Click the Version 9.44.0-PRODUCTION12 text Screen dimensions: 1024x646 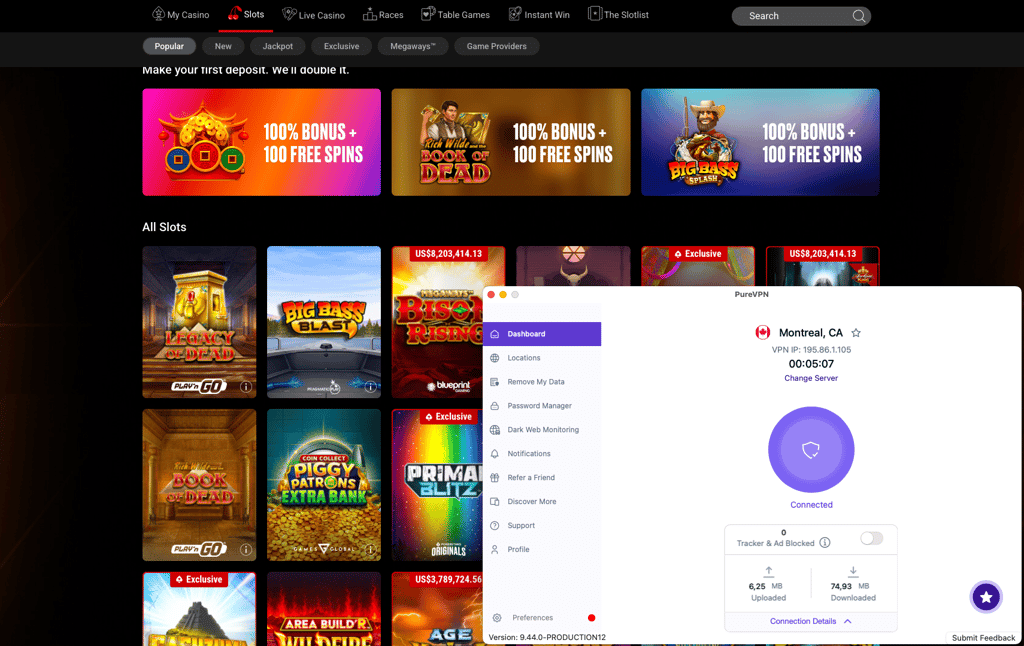point(547,638)
